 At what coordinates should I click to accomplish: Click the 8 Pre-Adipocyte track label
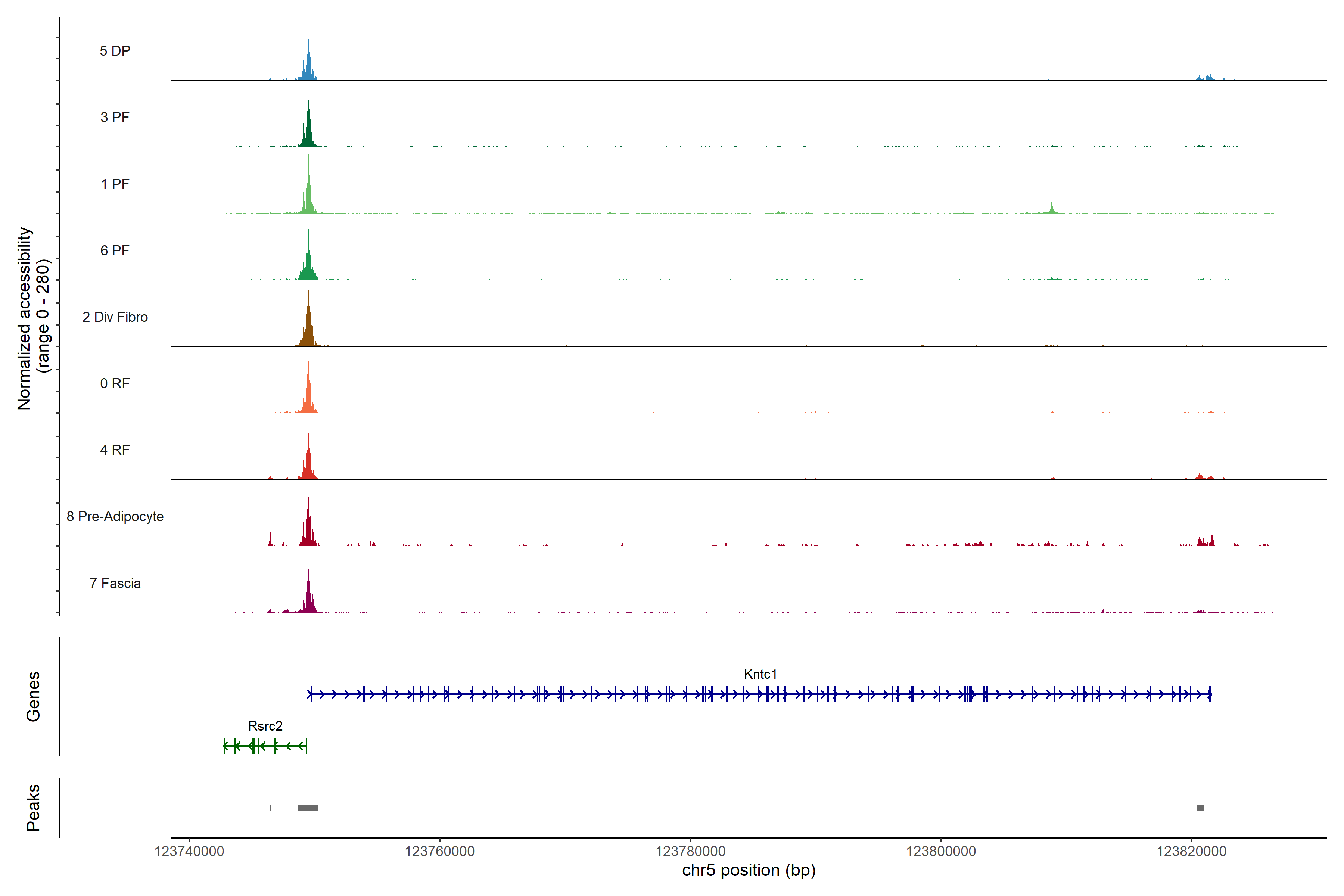click(x=115, y=517)
